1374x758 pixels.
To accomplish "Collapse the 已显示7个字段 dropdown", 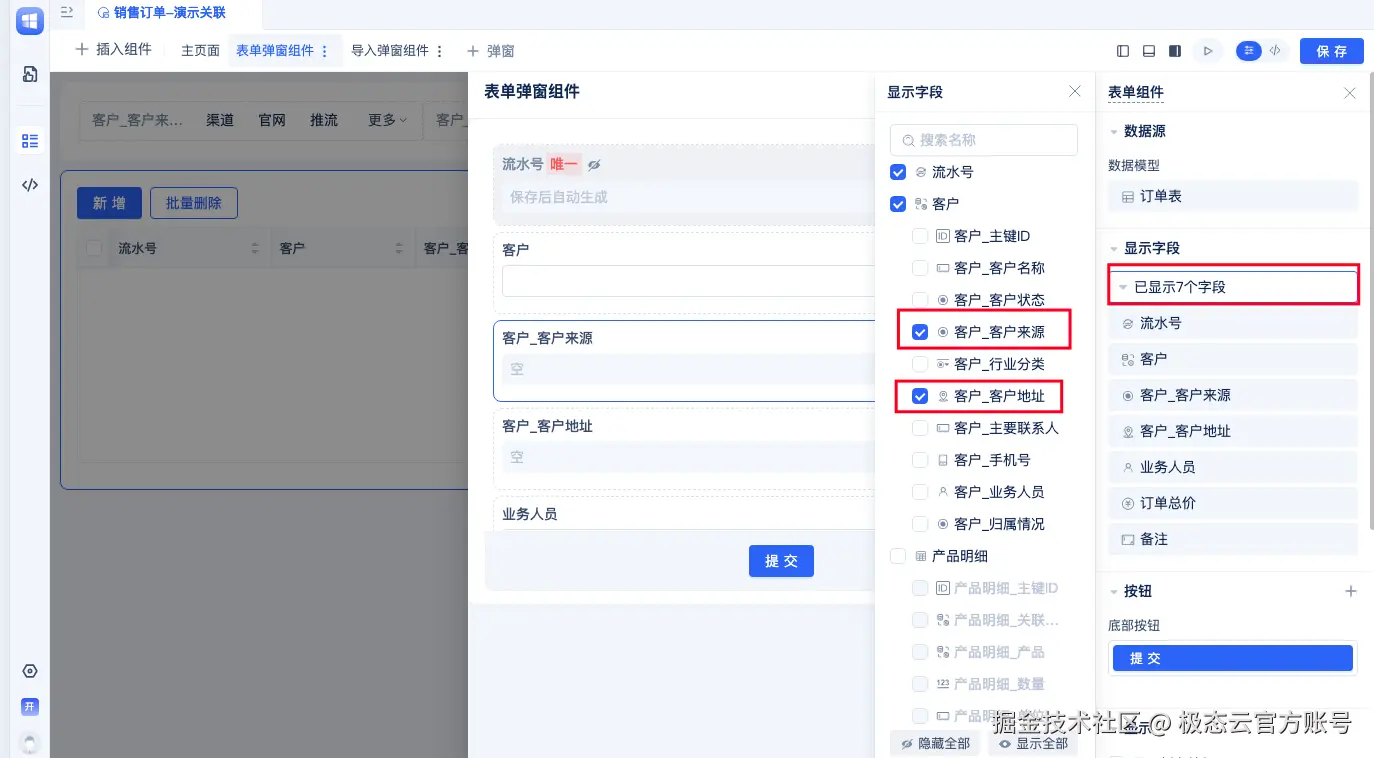I will (1123, 287).
